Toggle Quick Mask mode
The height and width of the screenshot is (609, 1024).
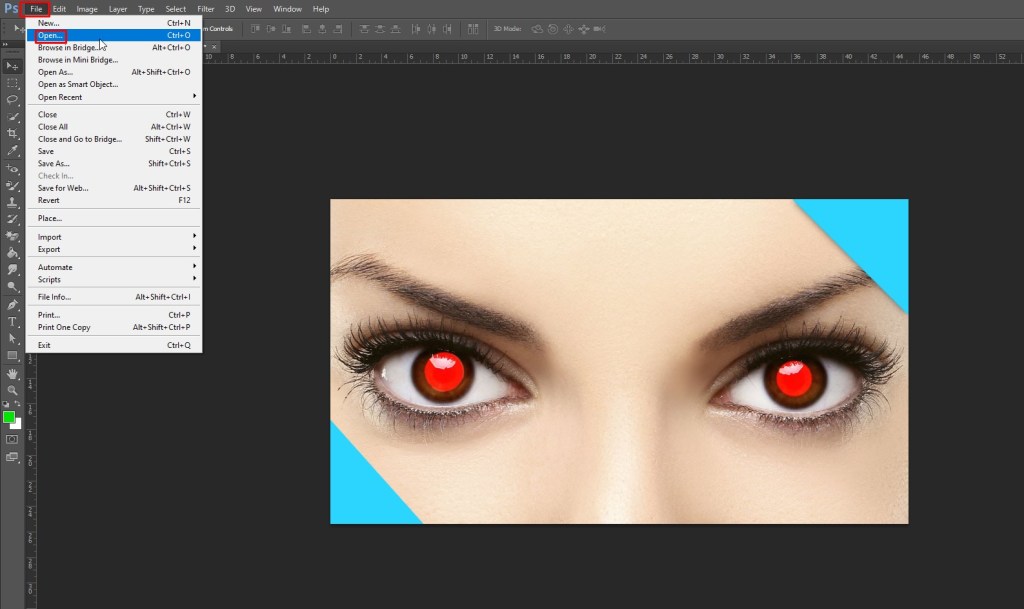pos(12,439)
